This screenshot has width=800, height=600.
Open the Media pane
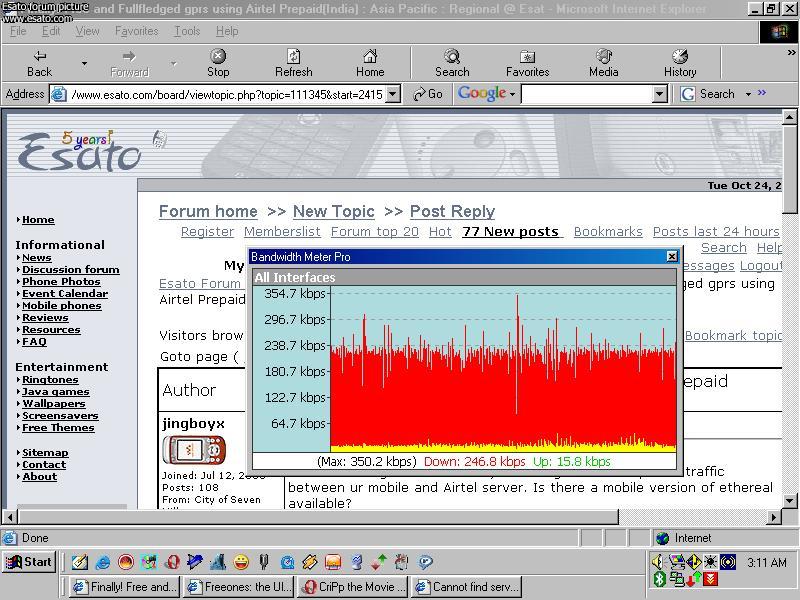[604, 63]
